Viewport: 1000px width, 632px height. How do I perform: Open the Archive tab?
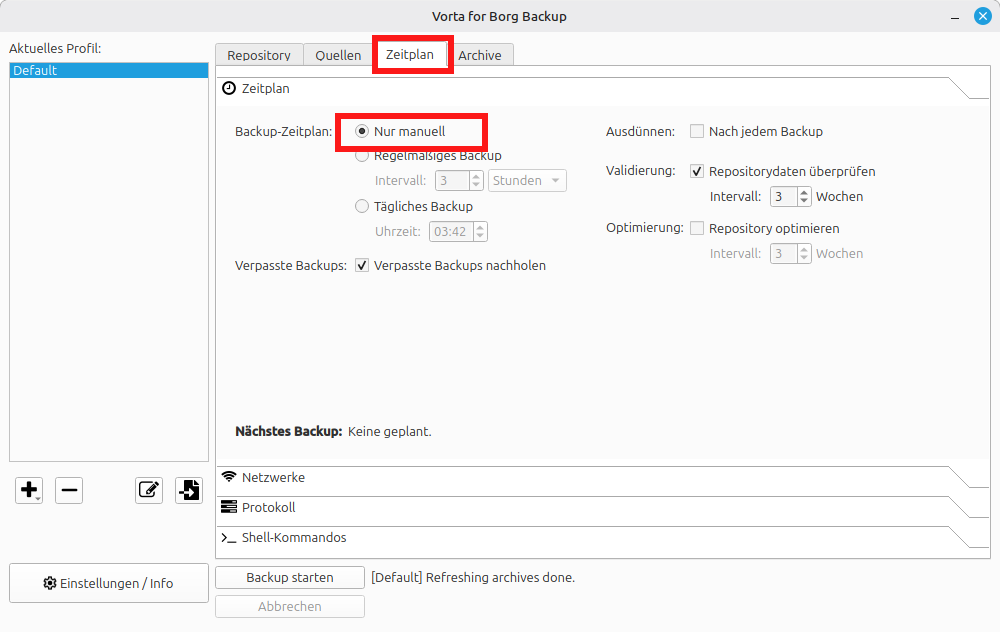480,55
